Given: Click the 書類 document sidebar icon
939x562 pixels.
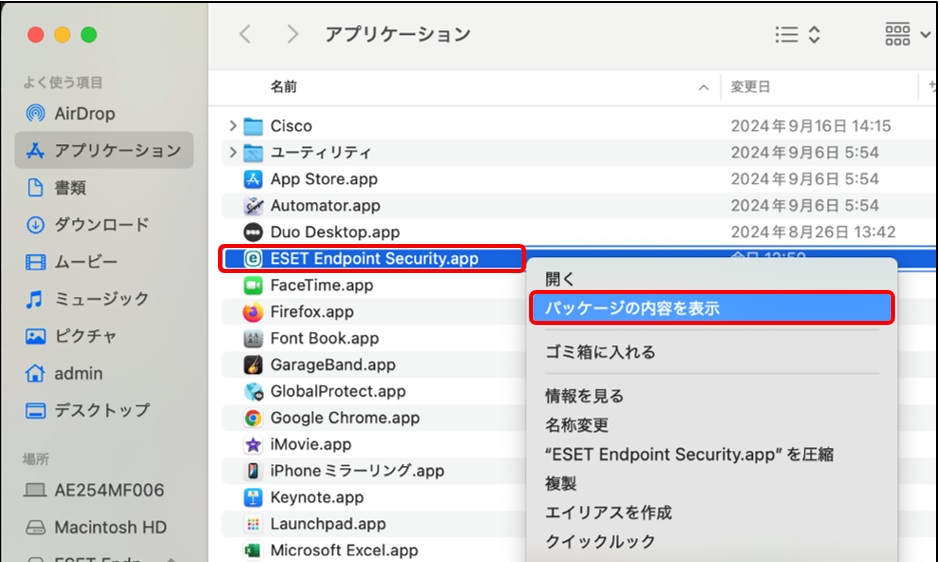Looking at the screenshot, I should point(35,188).
